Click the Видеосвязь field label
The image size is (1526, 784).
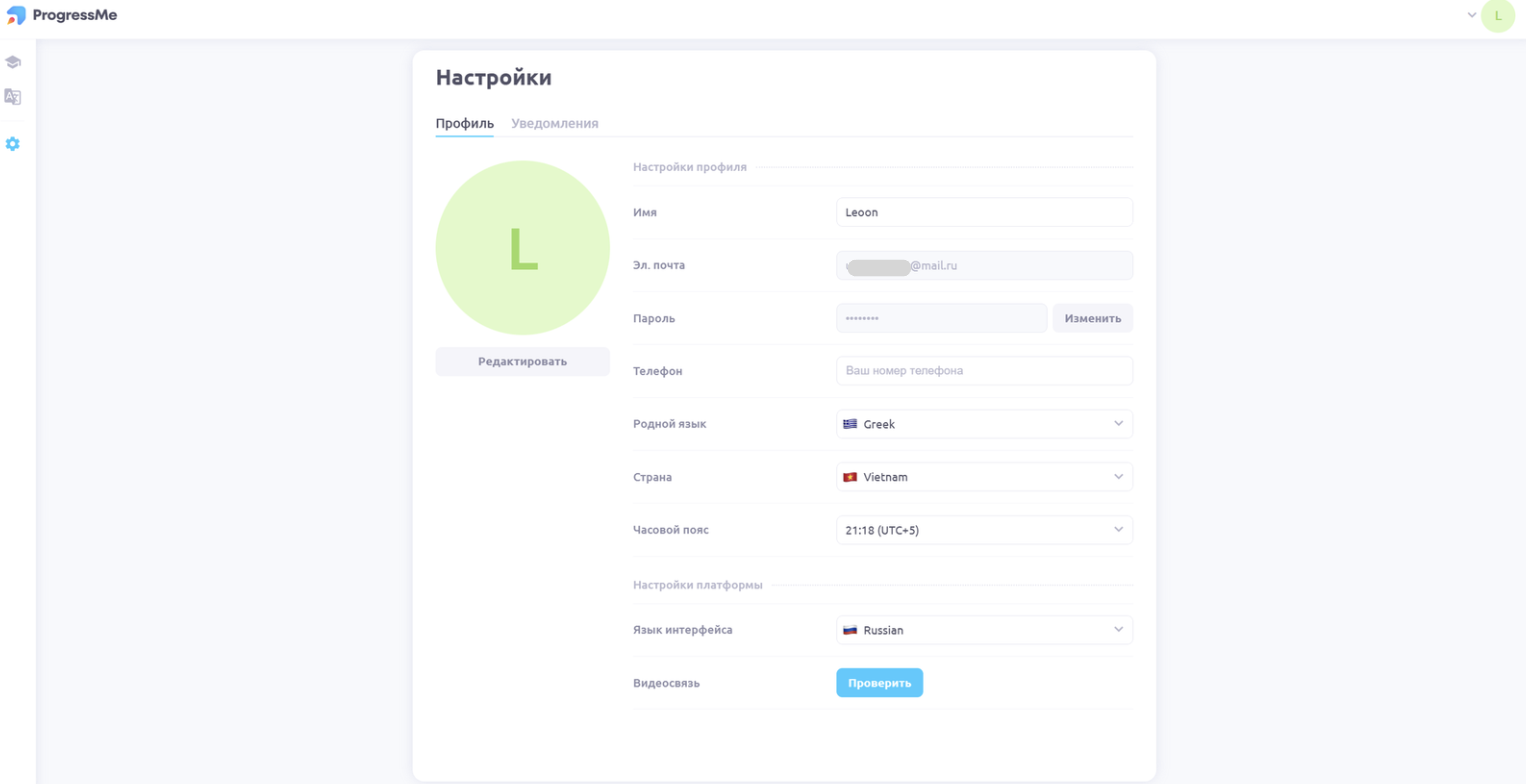666,683
